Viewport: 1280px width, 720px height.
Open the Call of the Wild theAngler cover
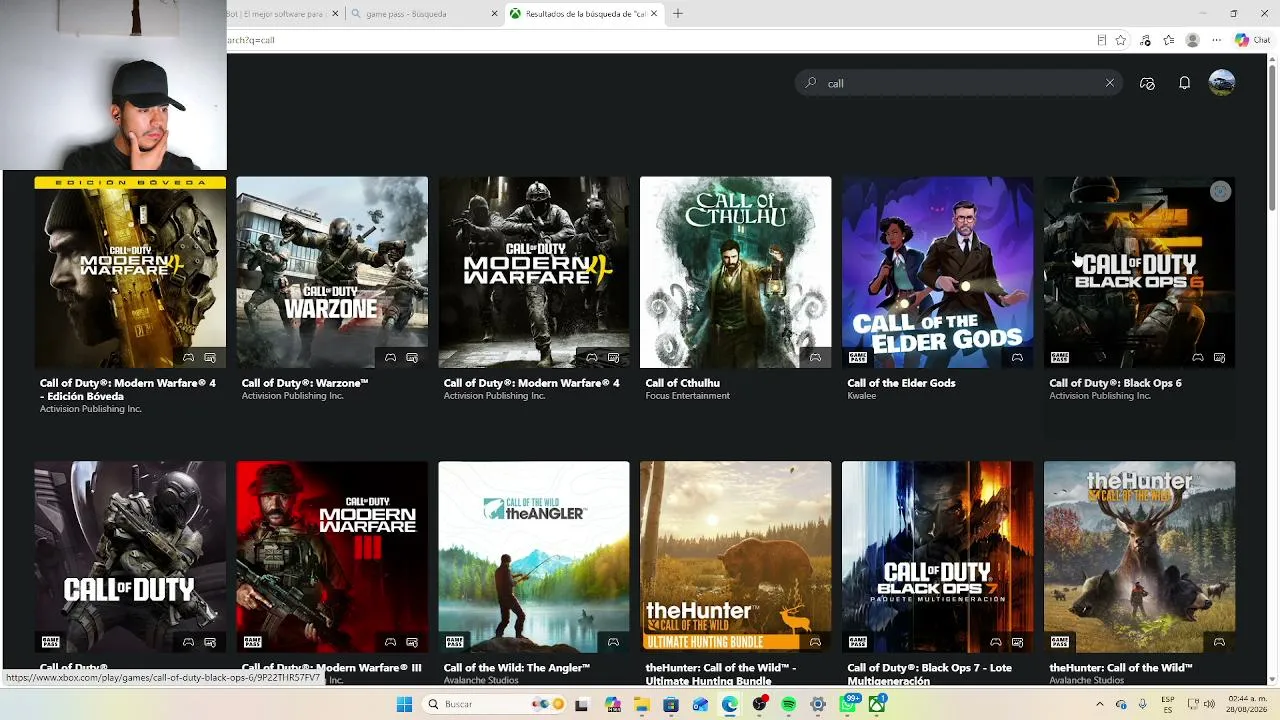coord(534,556)
